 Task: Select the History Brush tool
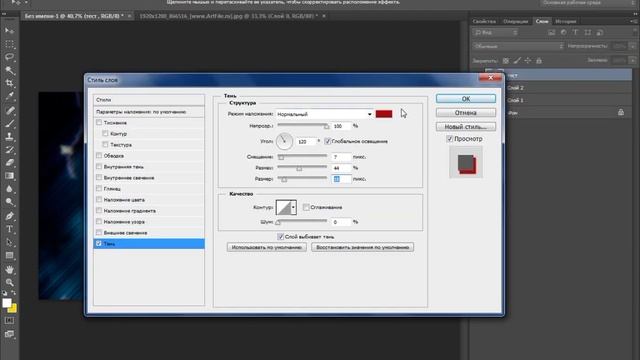point(9,150)
